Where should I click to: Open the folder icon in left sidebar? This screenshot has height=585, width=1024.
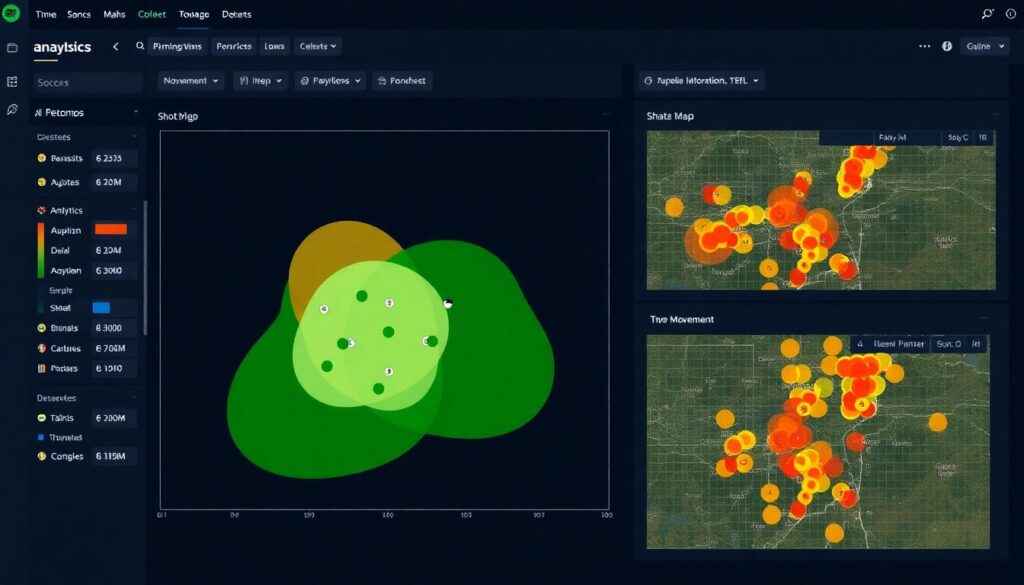point(12,48)
